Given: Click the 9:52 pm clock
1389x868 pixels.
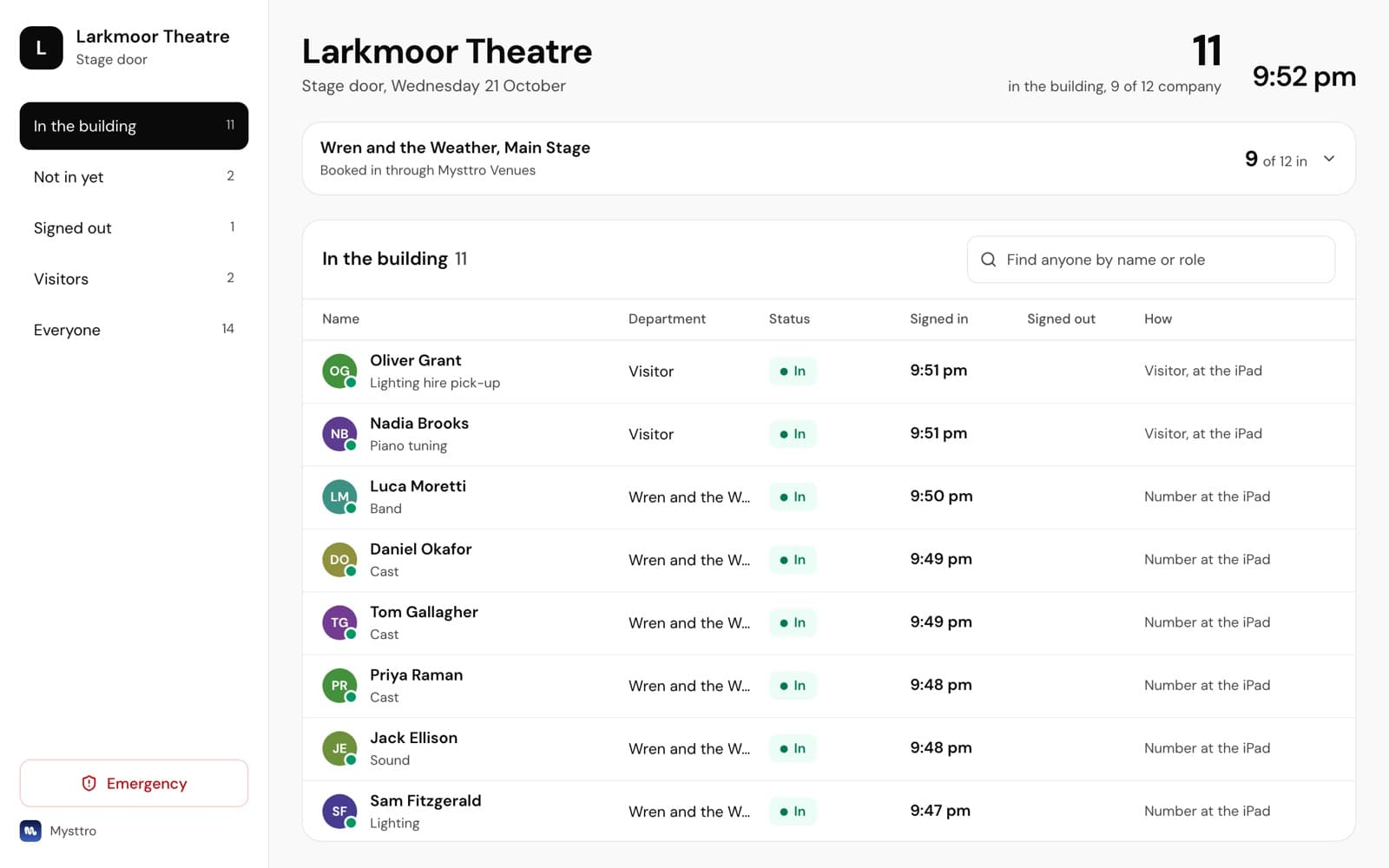Looking at the screenshot, I should [1304, 76].
